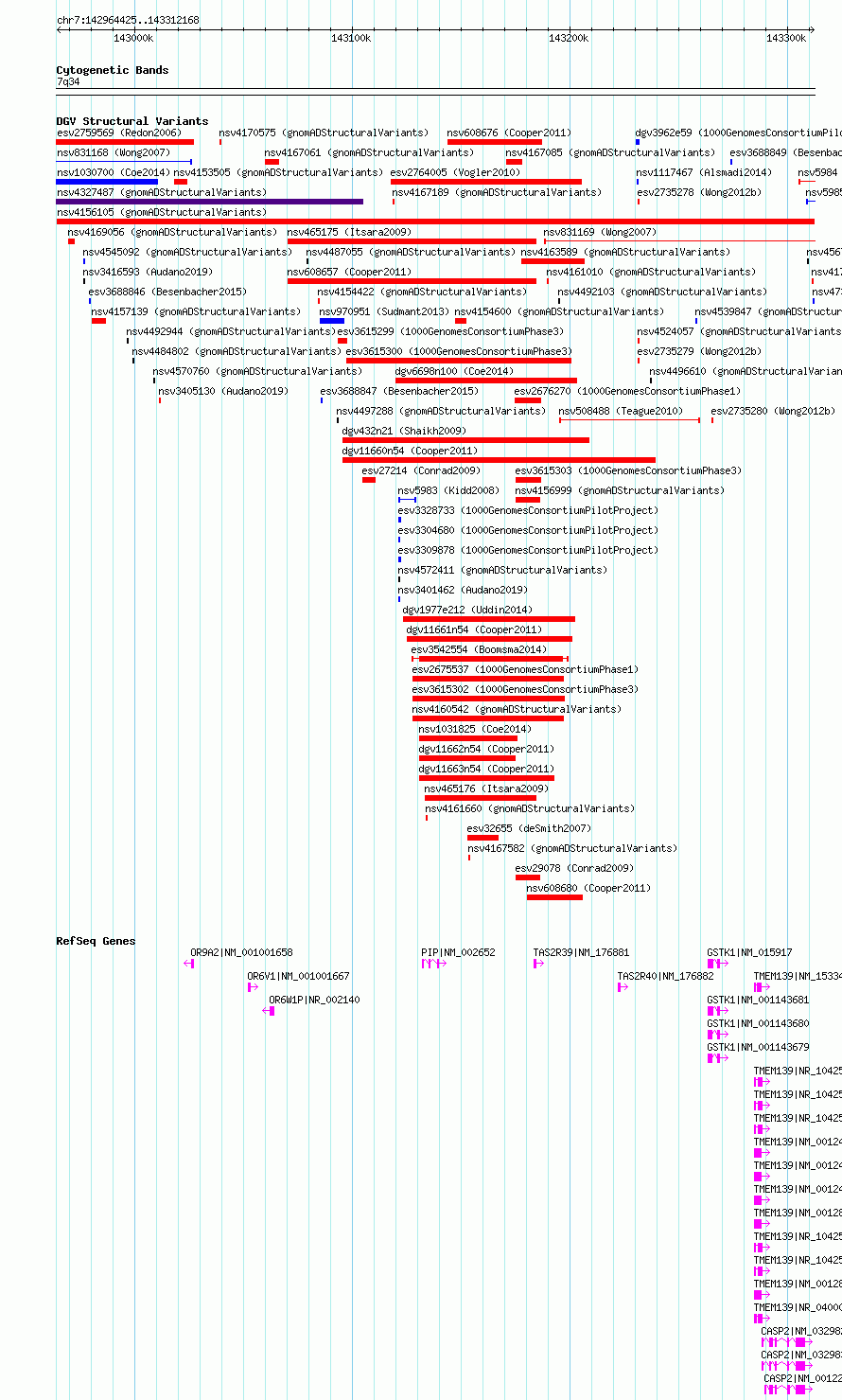Click variant esv2759569 (Redon2006)
This screenshot has width=842, height=1400.
[x=118, y=133]
